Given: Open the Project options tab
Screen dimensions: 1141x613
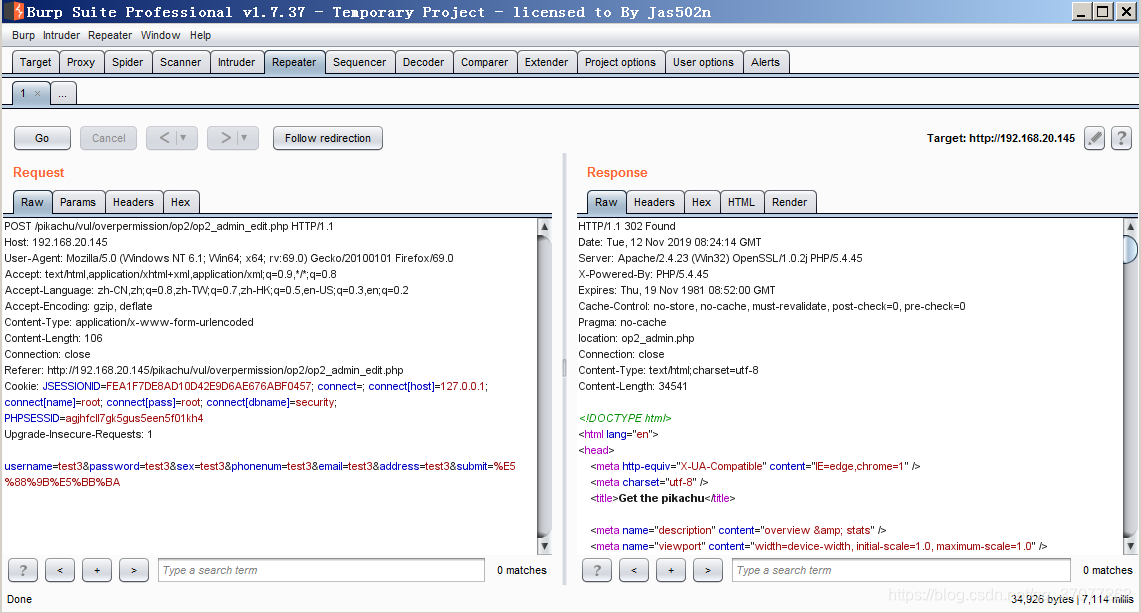Looking at the screenshot, I should pos(620,62).
